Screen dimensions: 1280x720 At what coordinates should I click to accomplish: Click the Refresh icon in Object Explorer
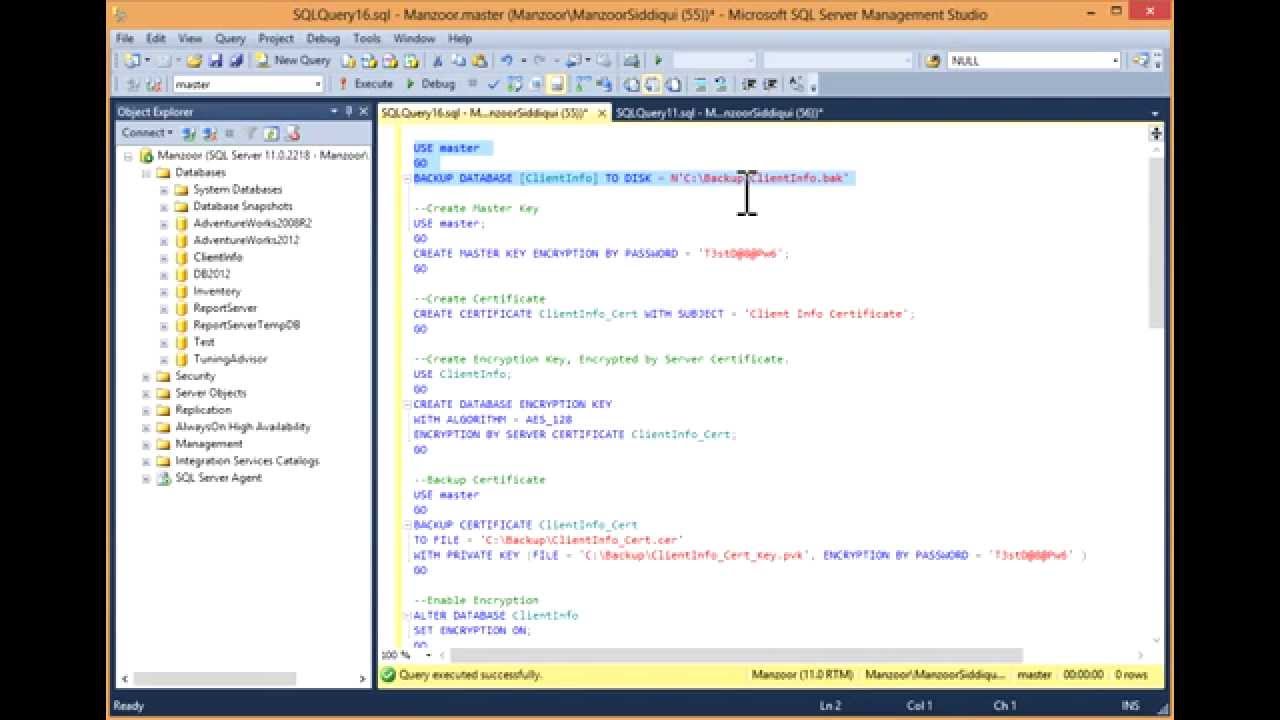tap(270, 132)
